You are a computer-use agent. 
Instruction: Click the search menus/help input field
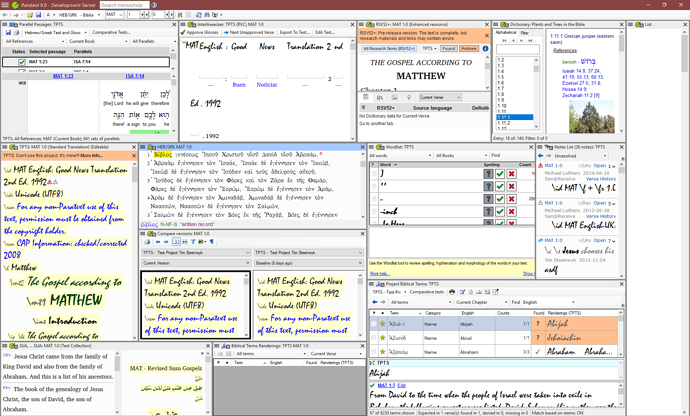pyautogui.click(x=124, y=5)
